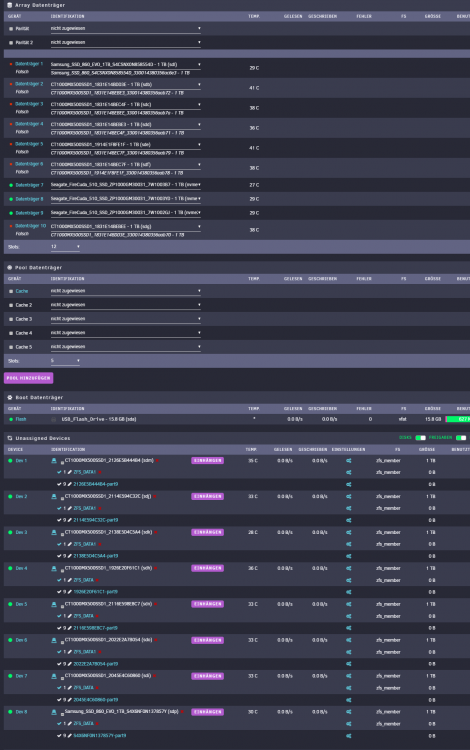The image size is (470, 750).
Task: Open the Dev 3 link
Action: [x=21, y=532]
